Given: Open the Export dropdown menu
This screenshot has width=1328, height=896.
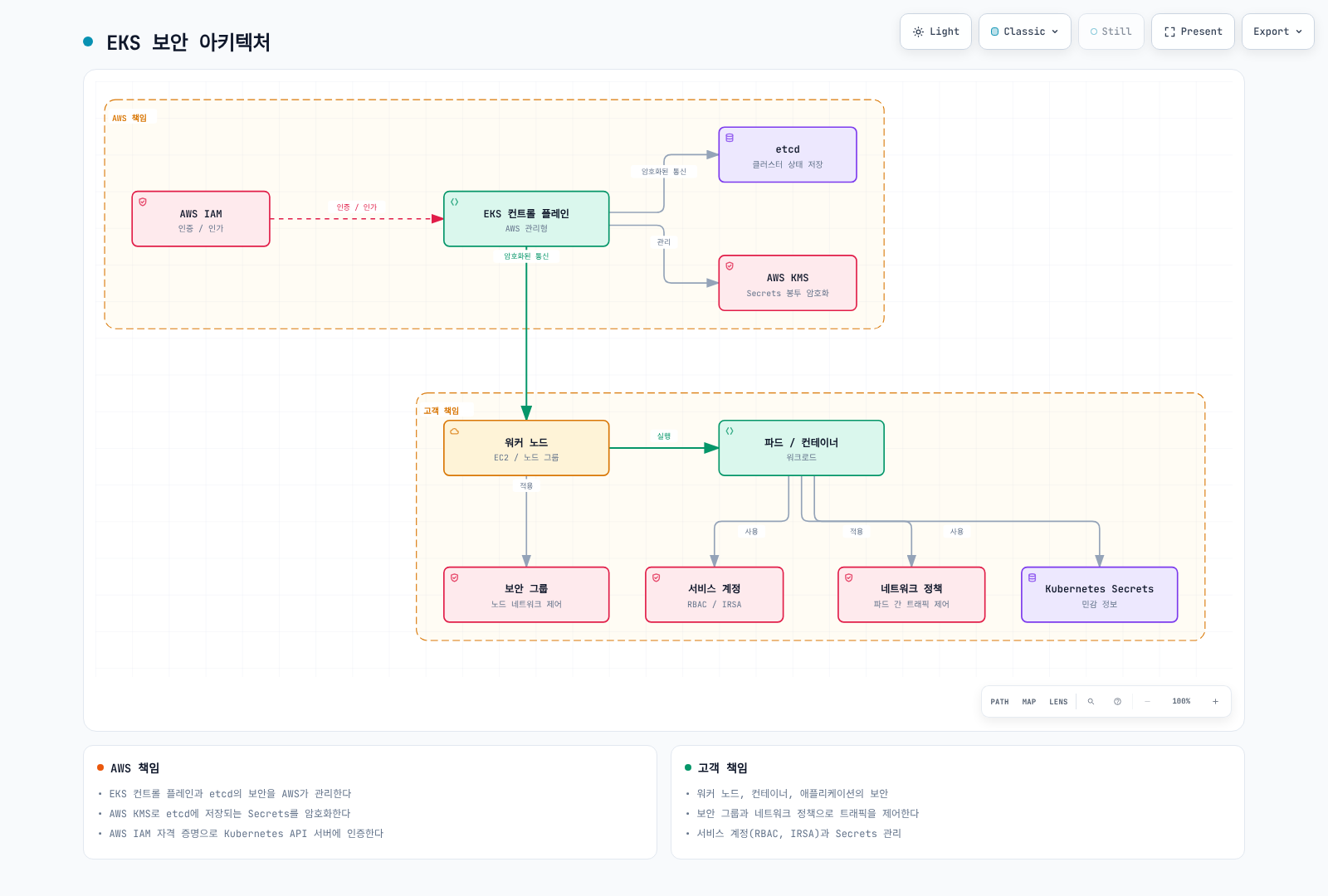Looking at the screenshot, I should click(x=1278, y=32).
